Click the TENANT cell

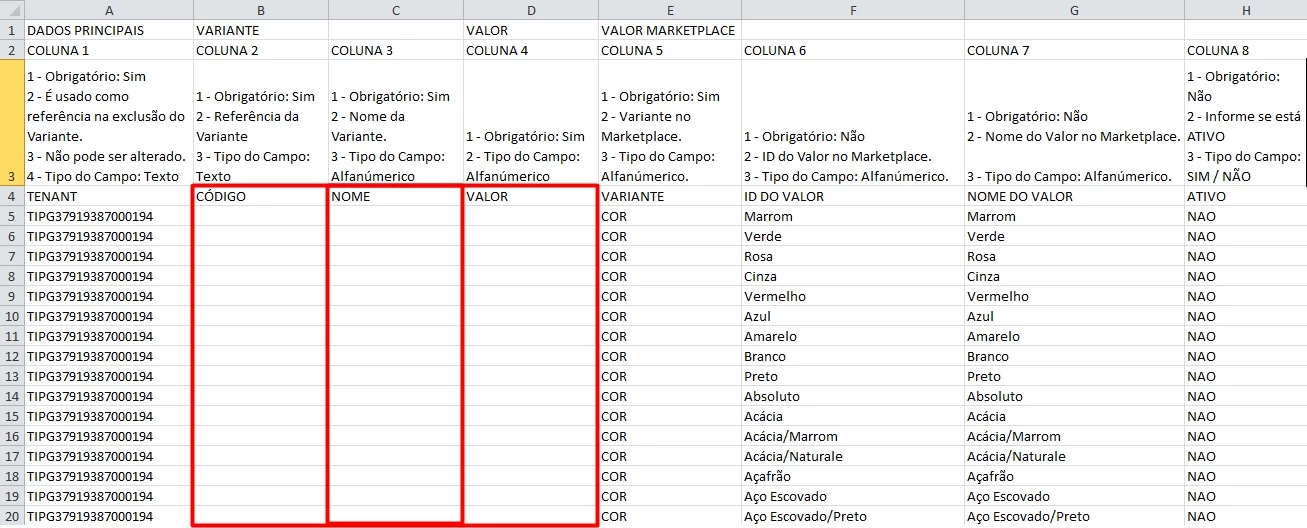108,197
